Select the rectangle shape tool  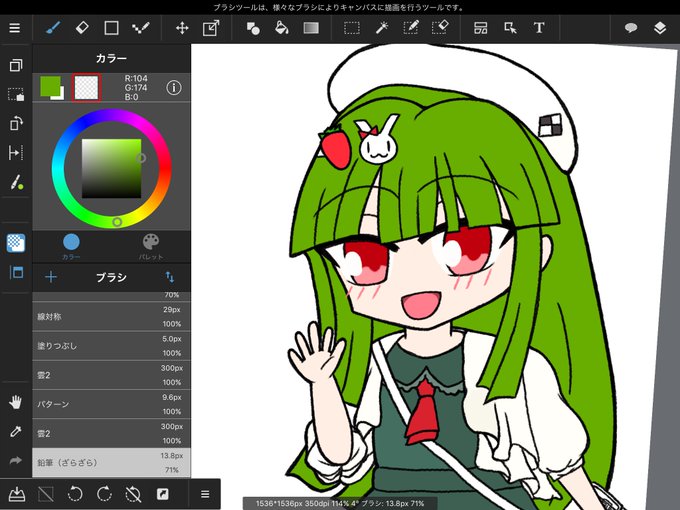pos(111,28)
